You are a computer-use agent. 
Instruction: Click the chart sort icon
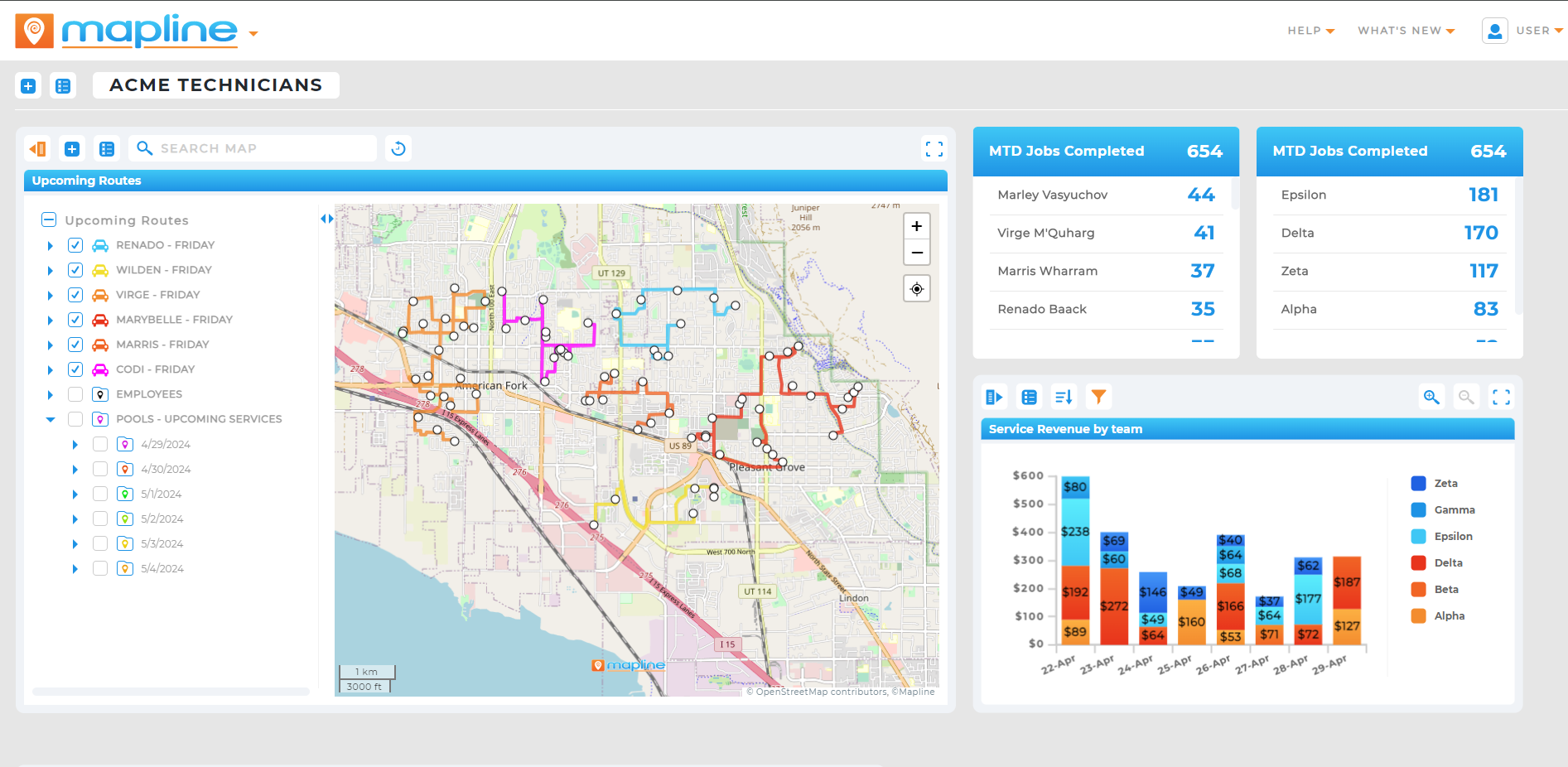[x=1064, y=398]
